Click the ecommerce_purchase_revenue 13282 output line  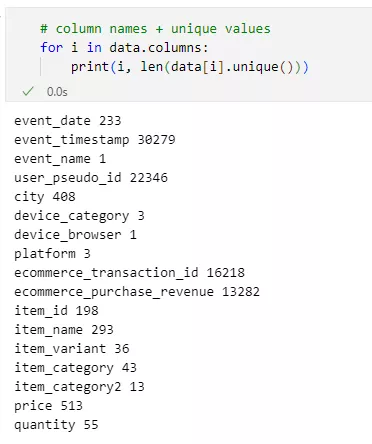[x=137, y=292]
